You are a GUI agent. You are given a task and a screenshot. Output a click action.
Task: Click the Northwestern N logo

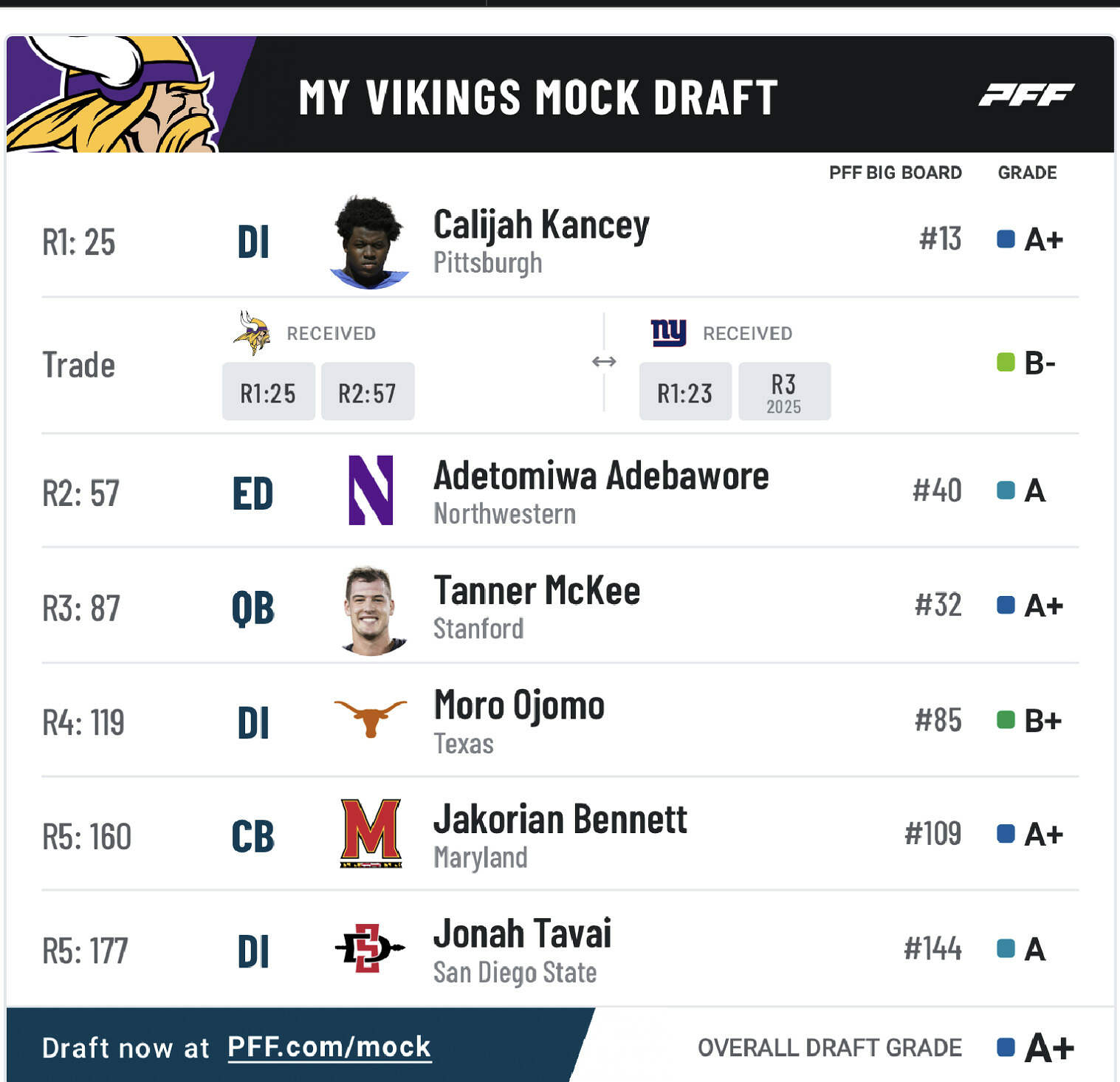pyautogui.click(x=371, y=490)
